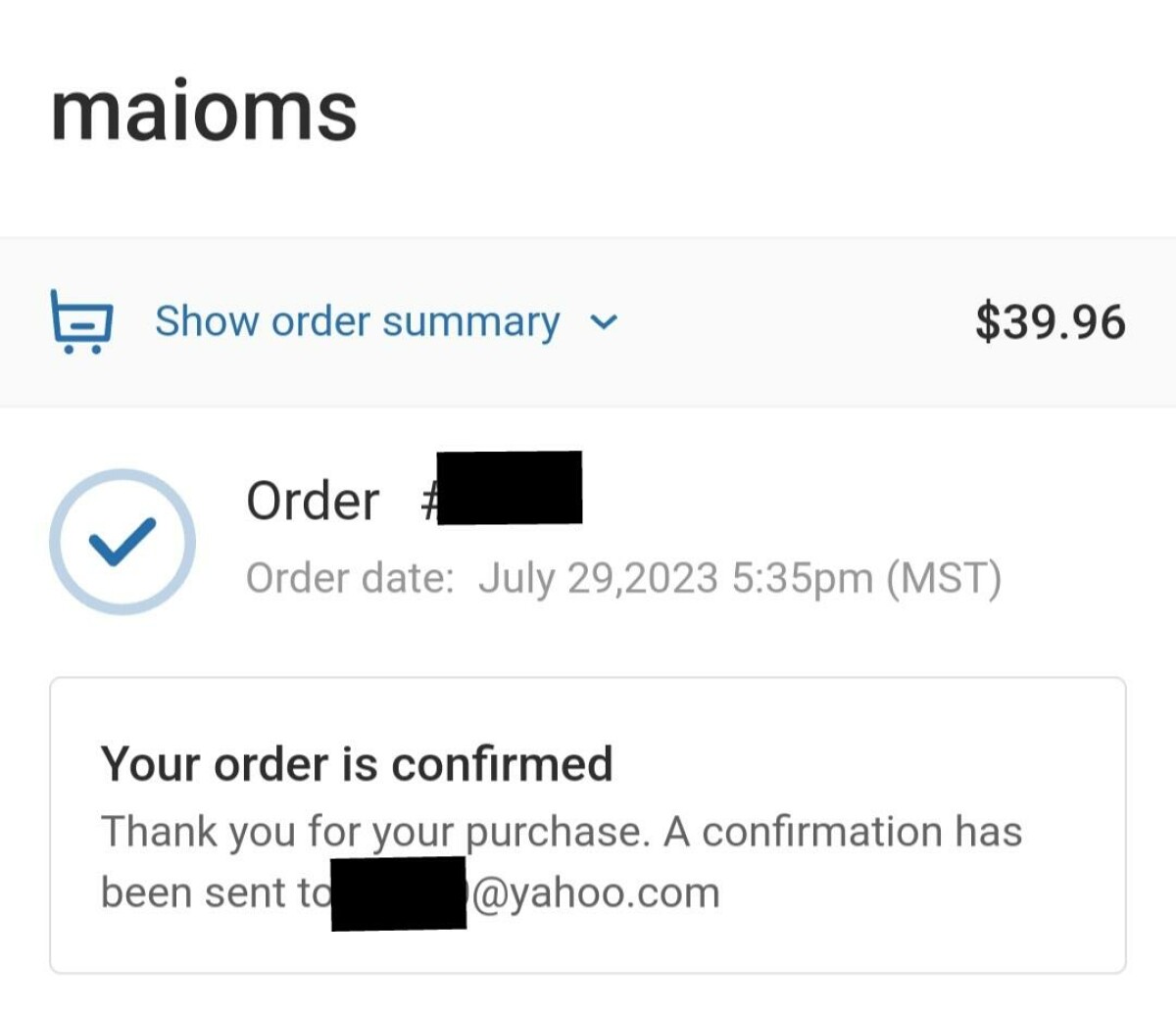Expand the order summary chevron
Image resolution: width=1176 pixels, height=1010 pixels.
tap(606, 321)
